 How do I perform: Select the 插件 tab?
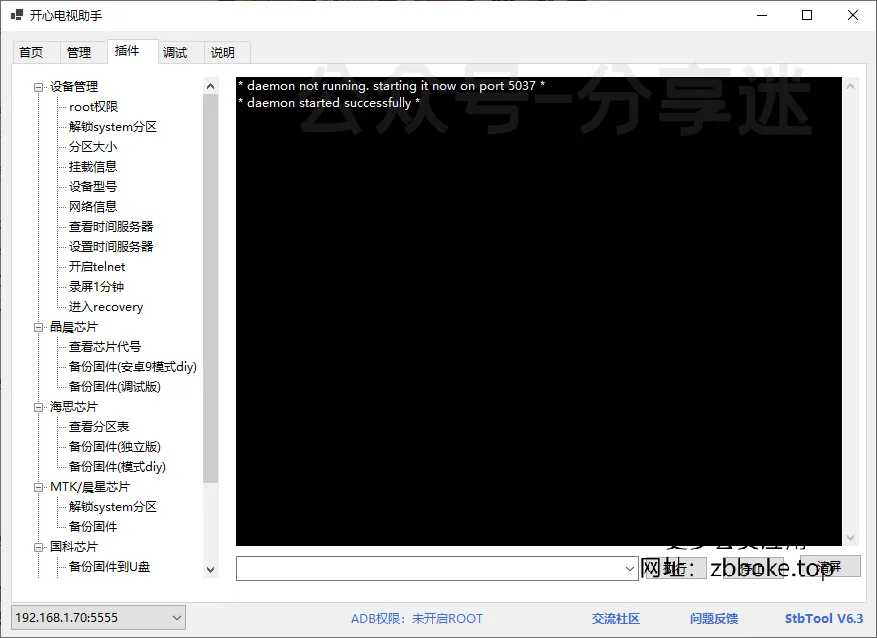point(127,51)
